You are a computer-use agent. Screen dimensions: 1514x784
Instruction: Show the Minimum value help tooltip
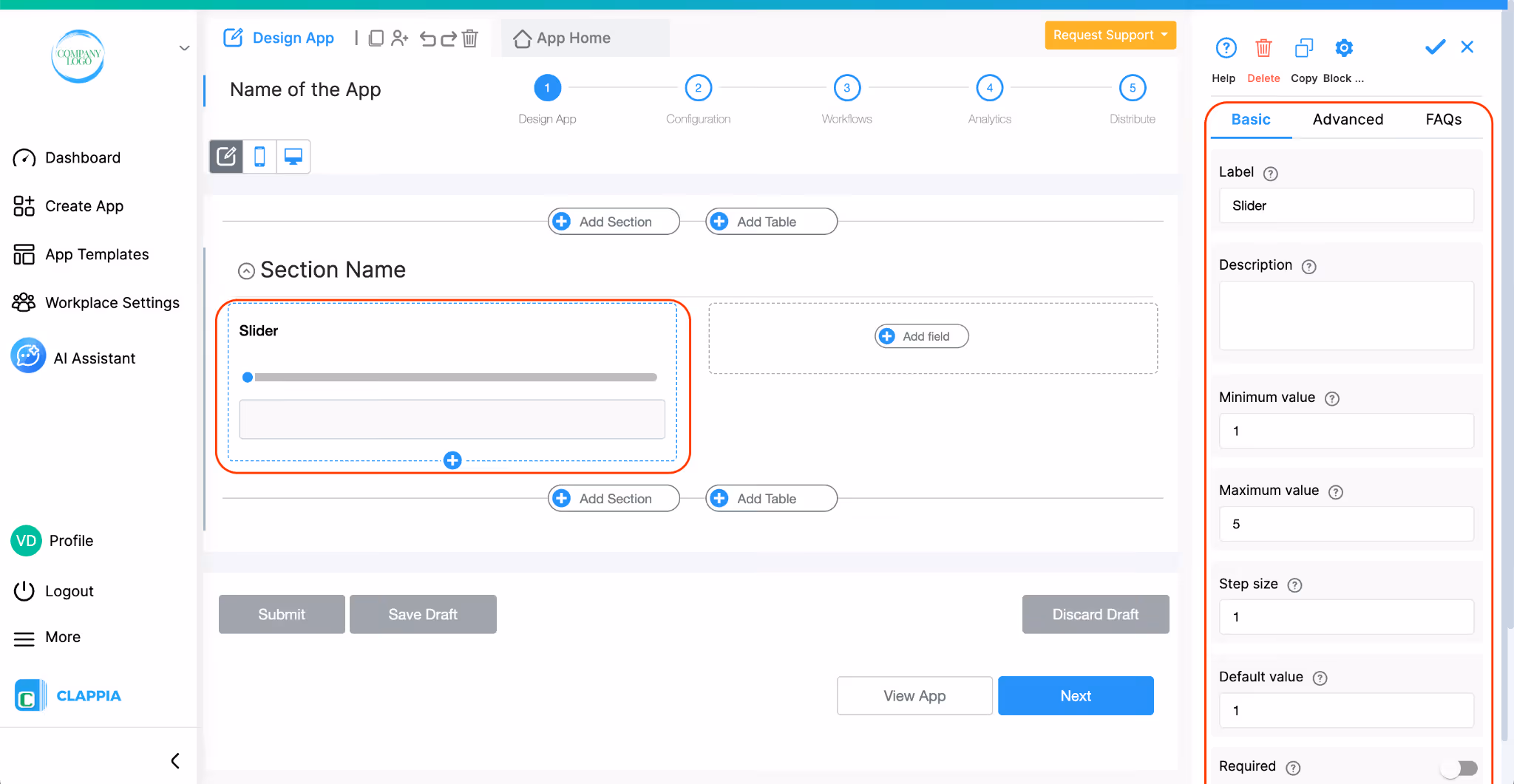tap(1331, 399)
